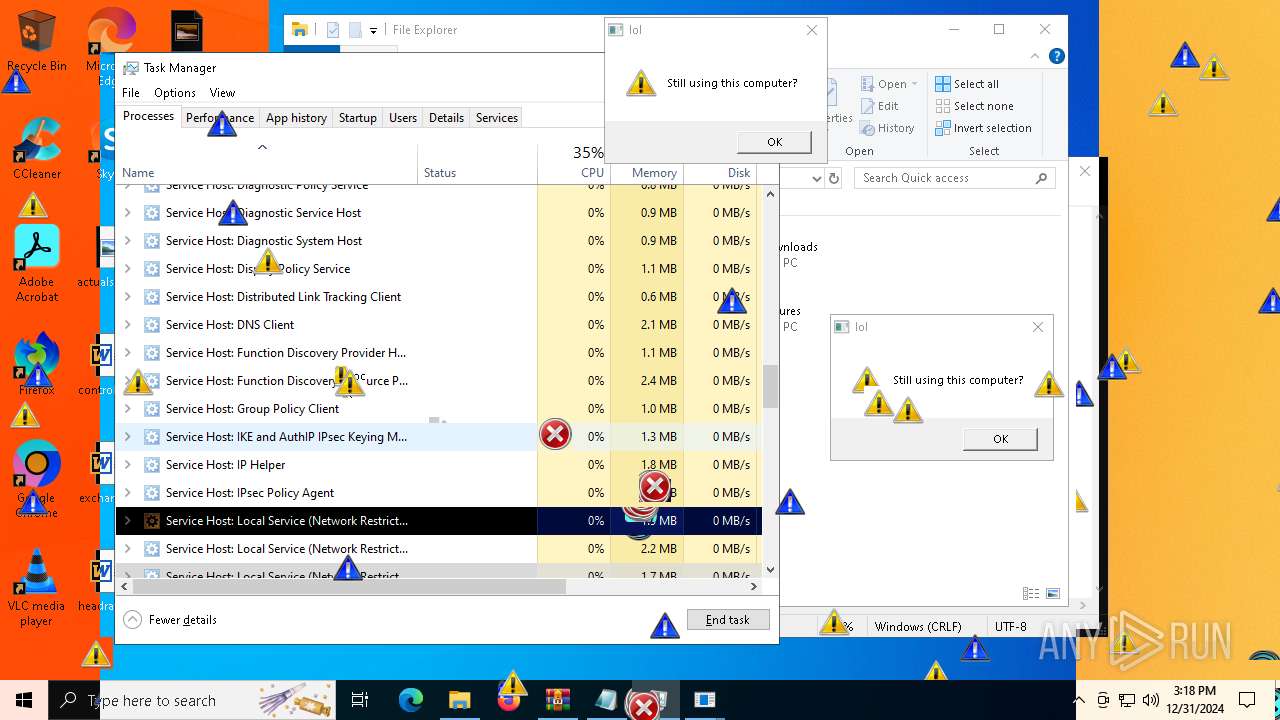Open File Explorer from the taskbar
Viewport: 1280px width, 720px height.
click(459, 700)
